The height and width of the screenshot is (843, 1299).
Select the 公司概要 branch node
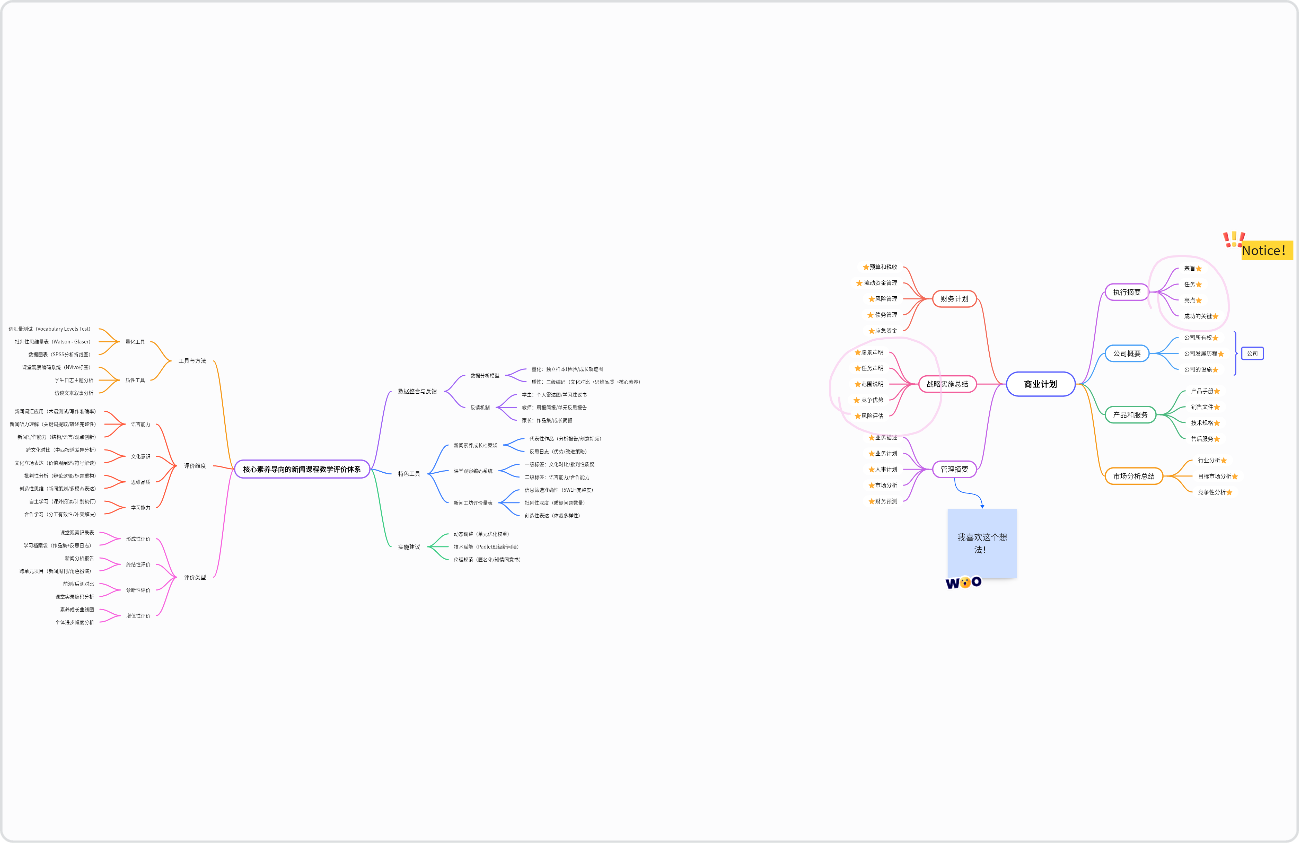click(x=1126, y=353)
